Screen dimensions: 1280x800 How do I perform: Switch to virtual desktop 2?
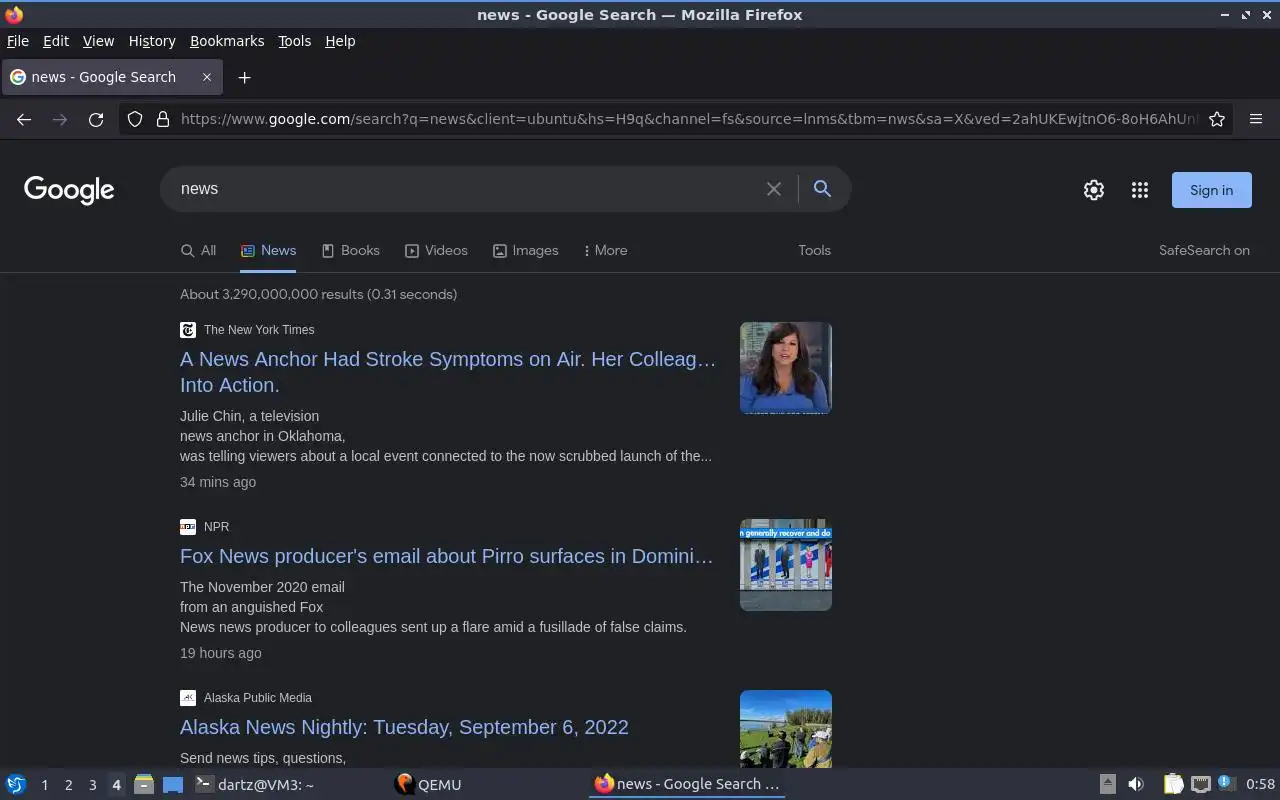[x=68, y=785]
